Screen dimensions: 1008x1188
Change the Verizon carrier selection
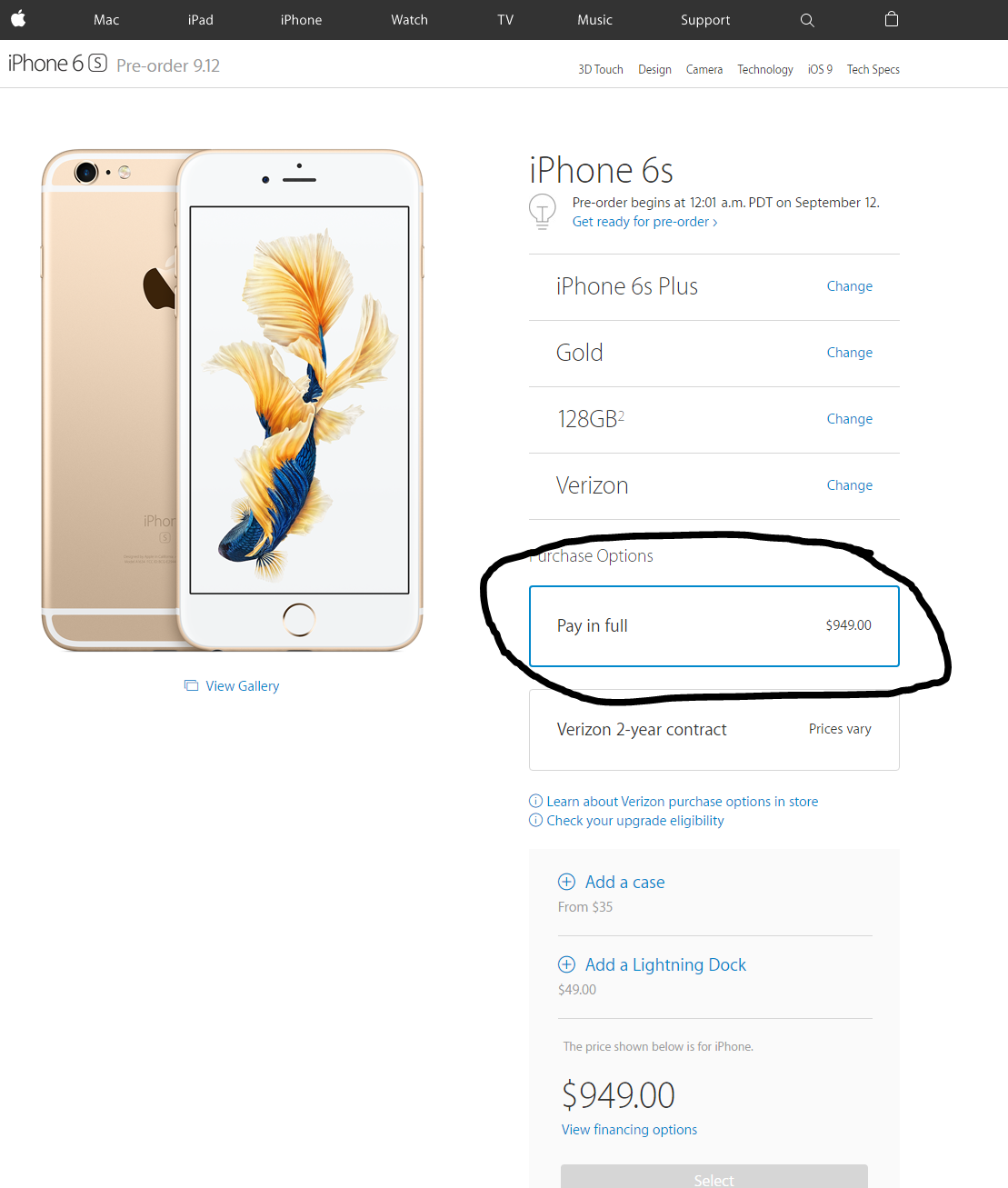tap(849, 485)
